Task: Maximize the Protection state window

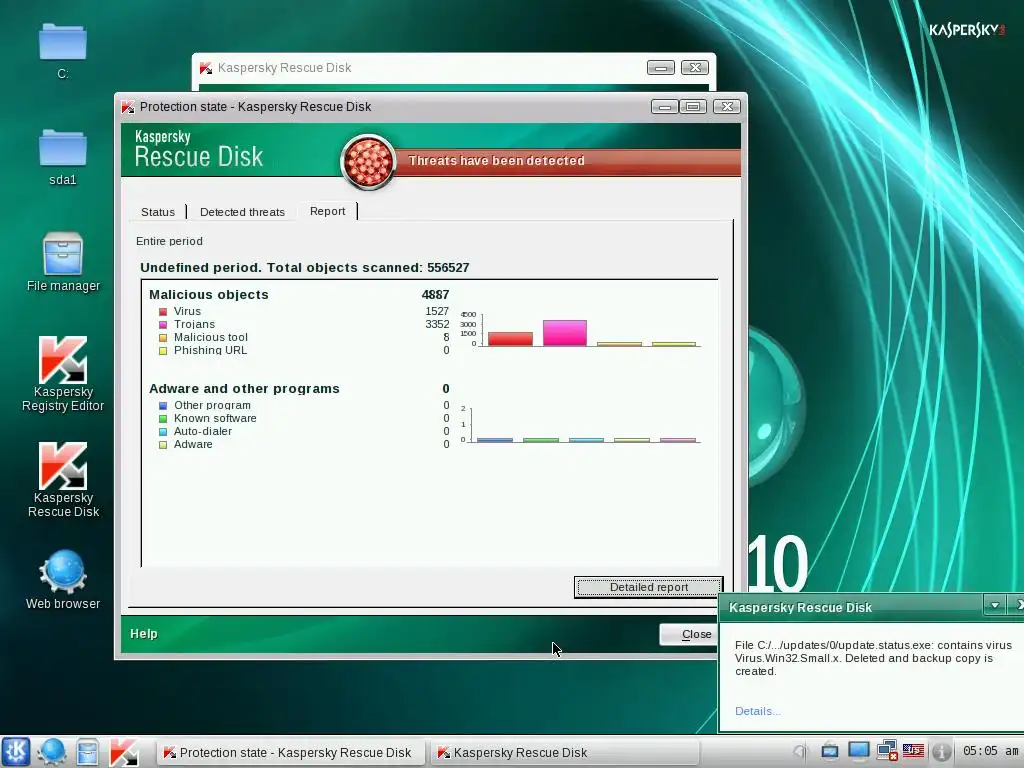Action: (693, 106)
